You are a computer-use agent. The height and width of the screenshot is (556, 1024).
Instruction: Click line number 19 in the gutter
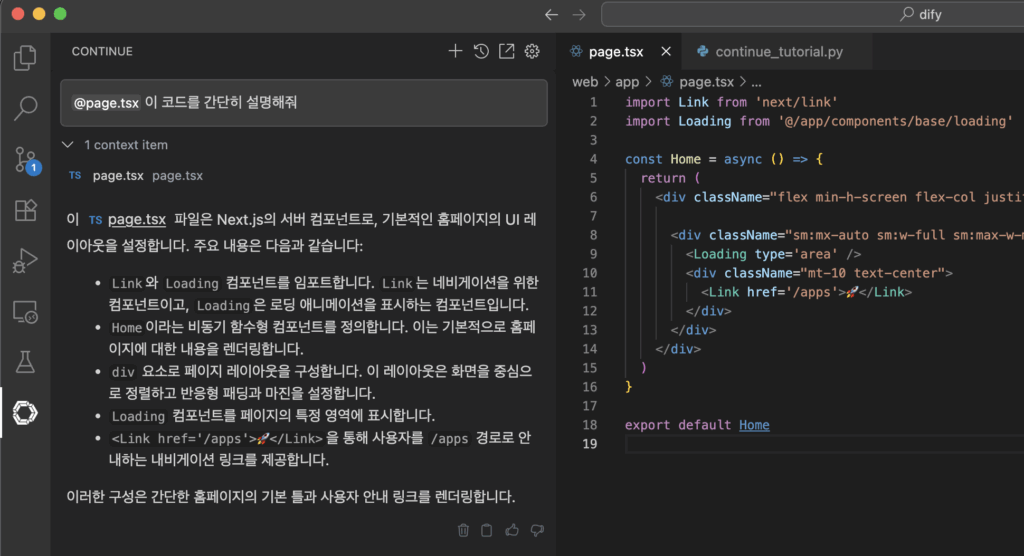pos(590,444)
